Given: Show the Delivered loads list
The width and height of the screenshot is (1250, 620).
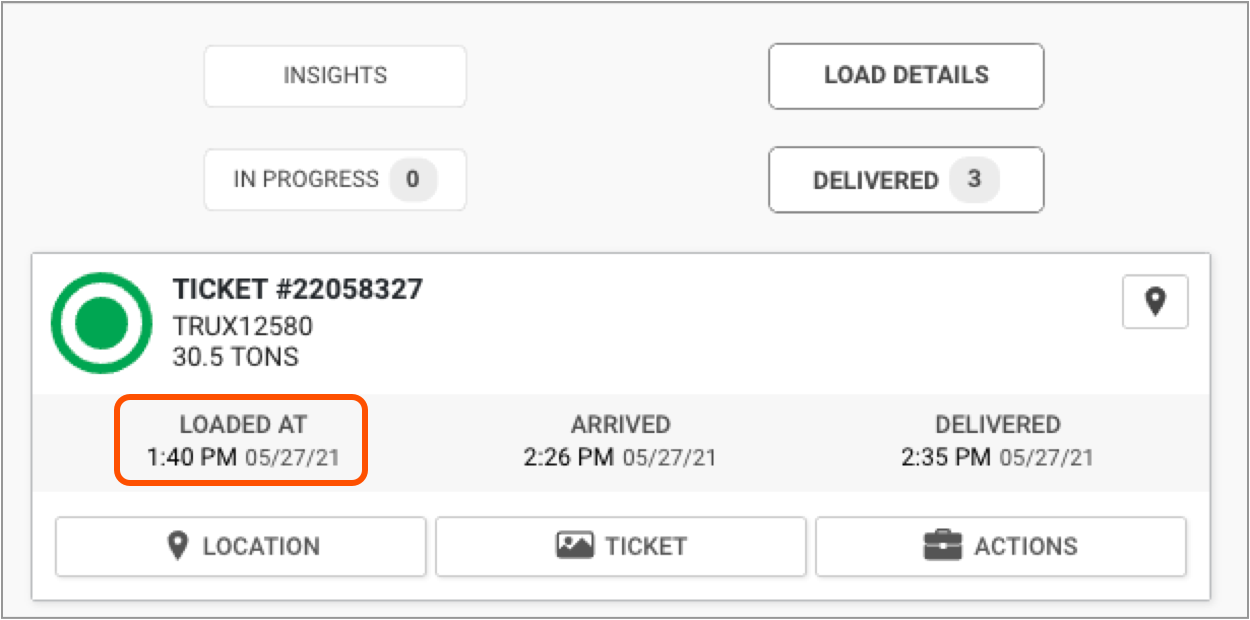Looking at the screenshot, I should [x=906, y=180].
